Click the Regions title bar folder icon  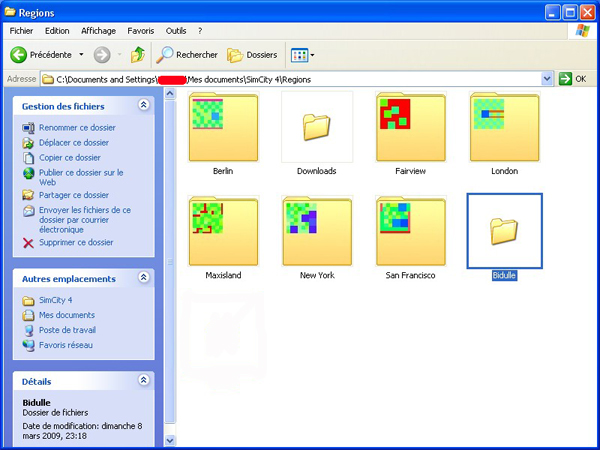point(10,12)
